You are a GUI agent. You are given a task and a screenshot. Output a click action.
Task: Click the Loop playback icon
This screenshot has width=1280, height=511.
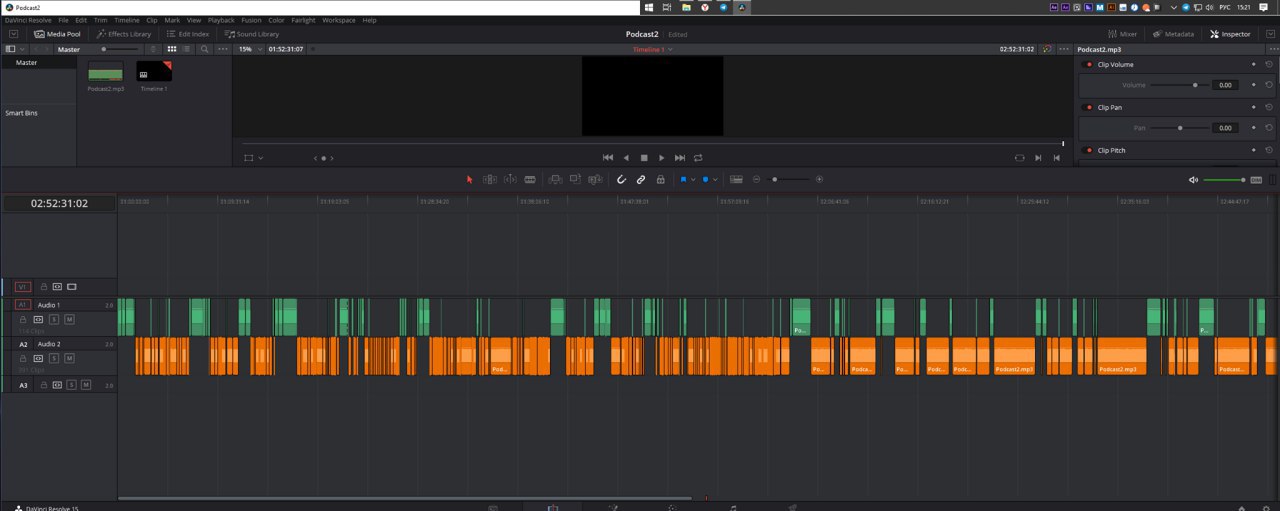pos(698,158)
